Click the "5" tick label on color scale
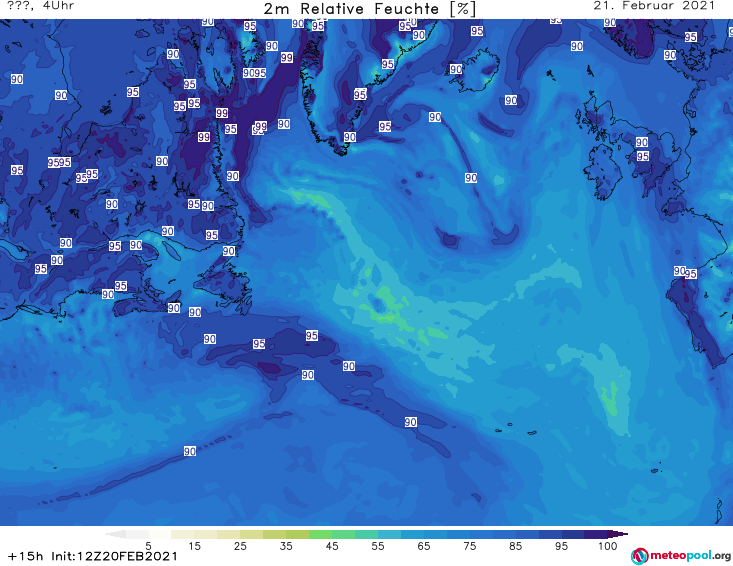The width and height of the screenshot is (733, 566). [148, 546]
